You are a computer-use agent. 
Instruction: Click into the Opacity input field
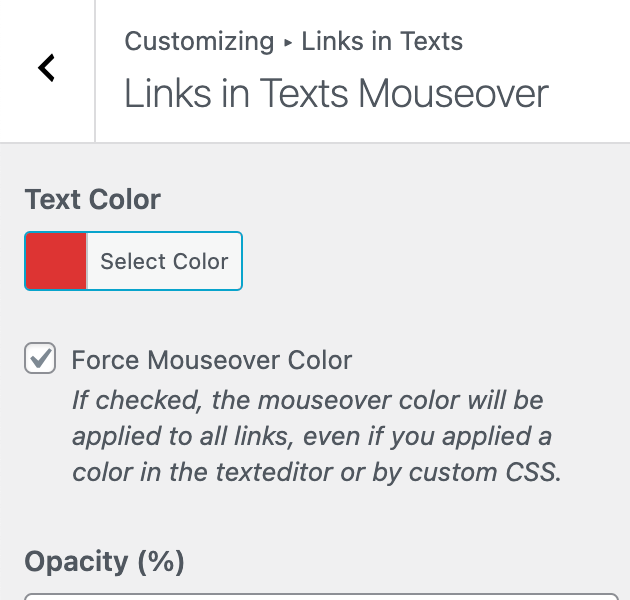point(320,596)
